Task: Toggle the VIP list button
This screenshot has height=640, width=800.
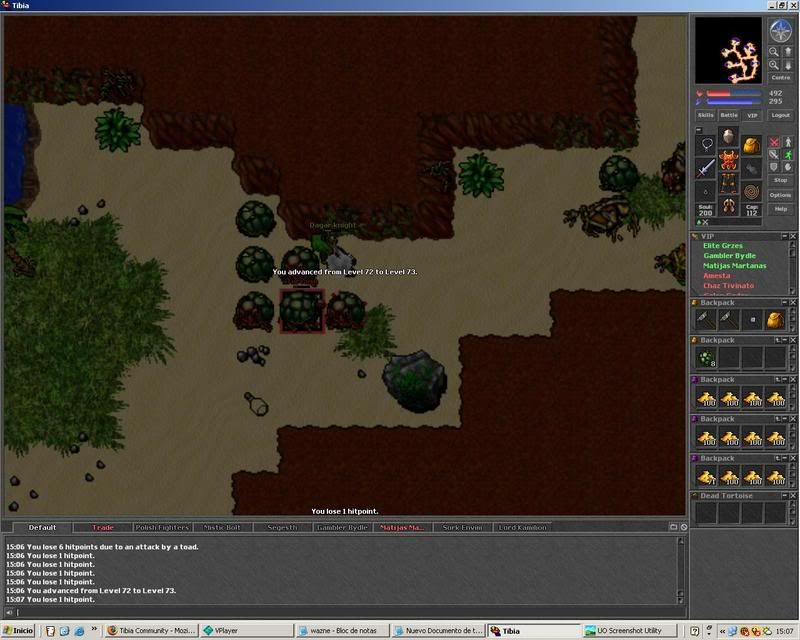Action: 752,115
